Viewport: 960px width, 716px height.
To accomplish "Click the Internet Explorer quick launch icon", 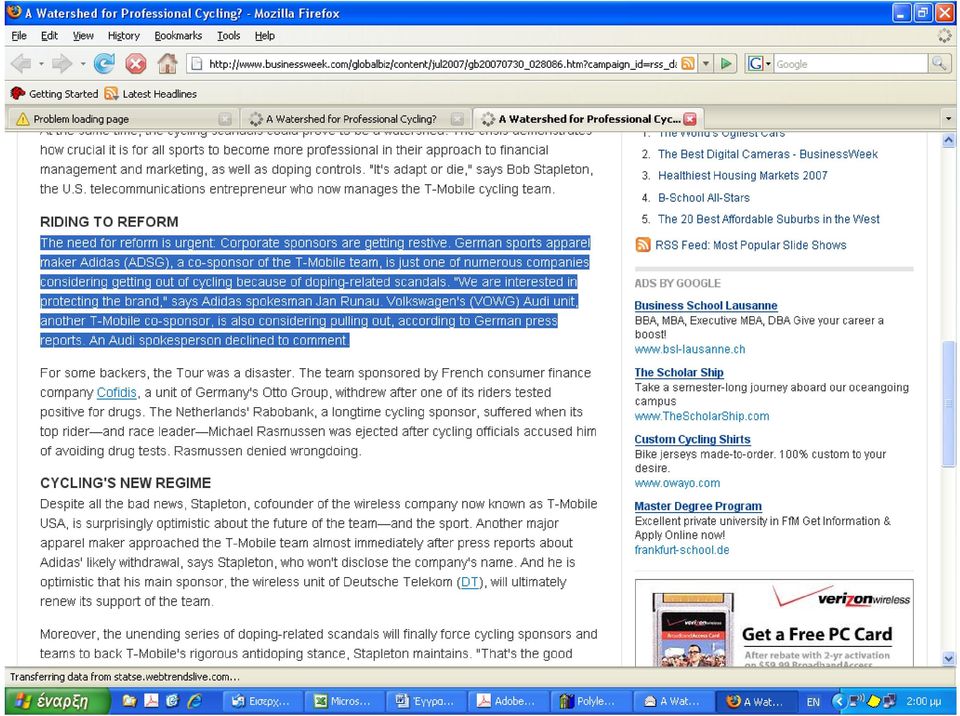I will (195, 701).
